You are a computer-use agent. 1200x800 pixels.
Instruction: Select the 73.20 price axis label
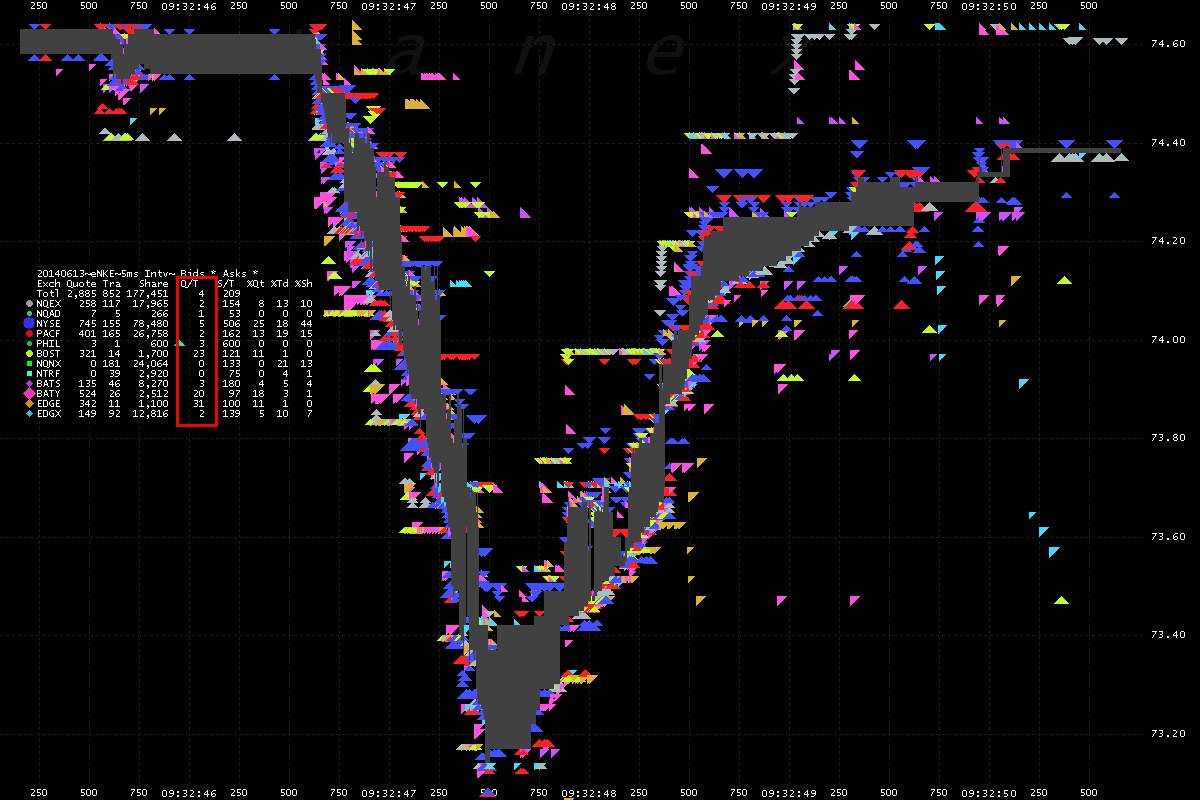click(x=1168, y=734)
